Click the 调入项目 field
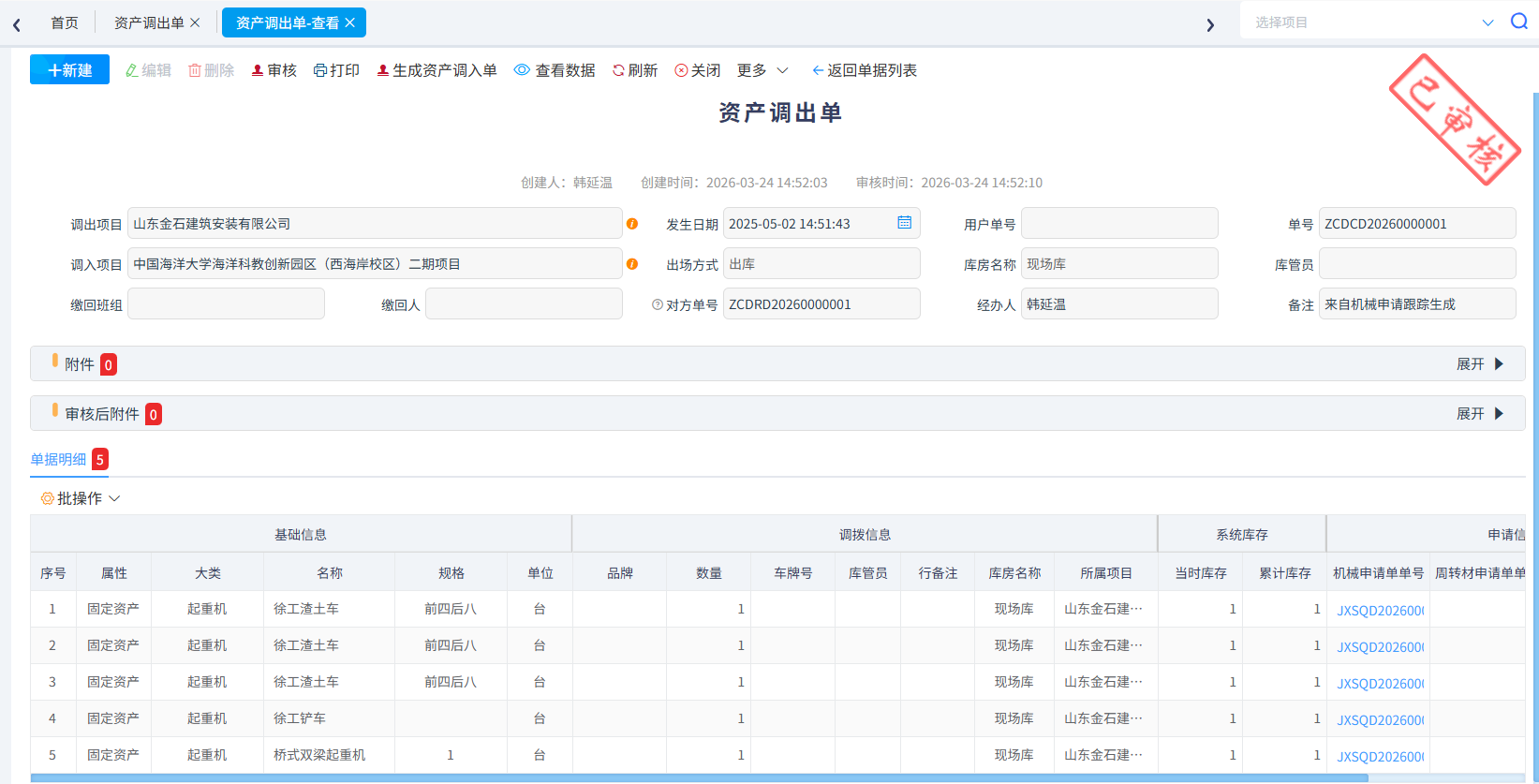The image size is (1539, 784). (x=375, y=264)
